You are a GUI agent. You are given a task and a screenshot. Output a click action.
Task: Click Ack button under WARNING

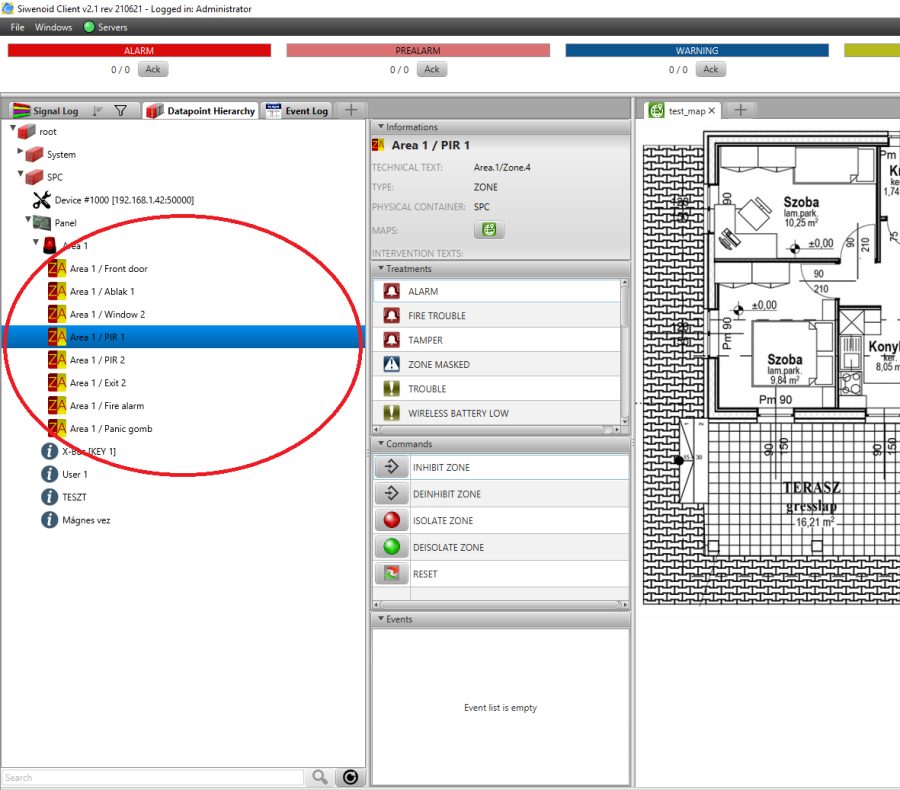click(x=710, y=69)
